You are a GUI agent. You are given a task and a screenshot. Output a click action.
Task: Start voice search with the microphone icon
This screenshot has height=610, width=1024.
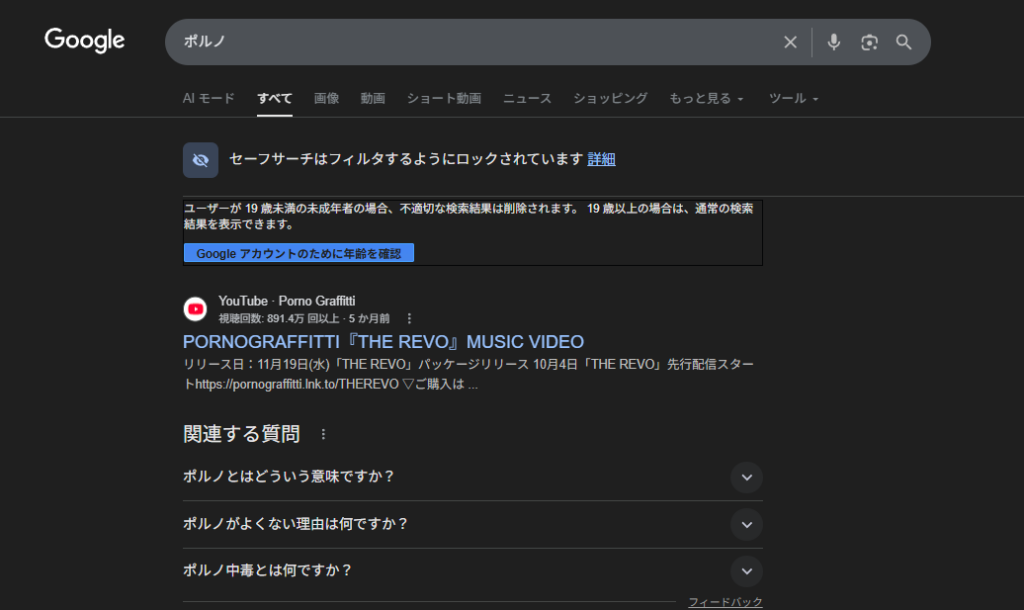pos(834,42)
